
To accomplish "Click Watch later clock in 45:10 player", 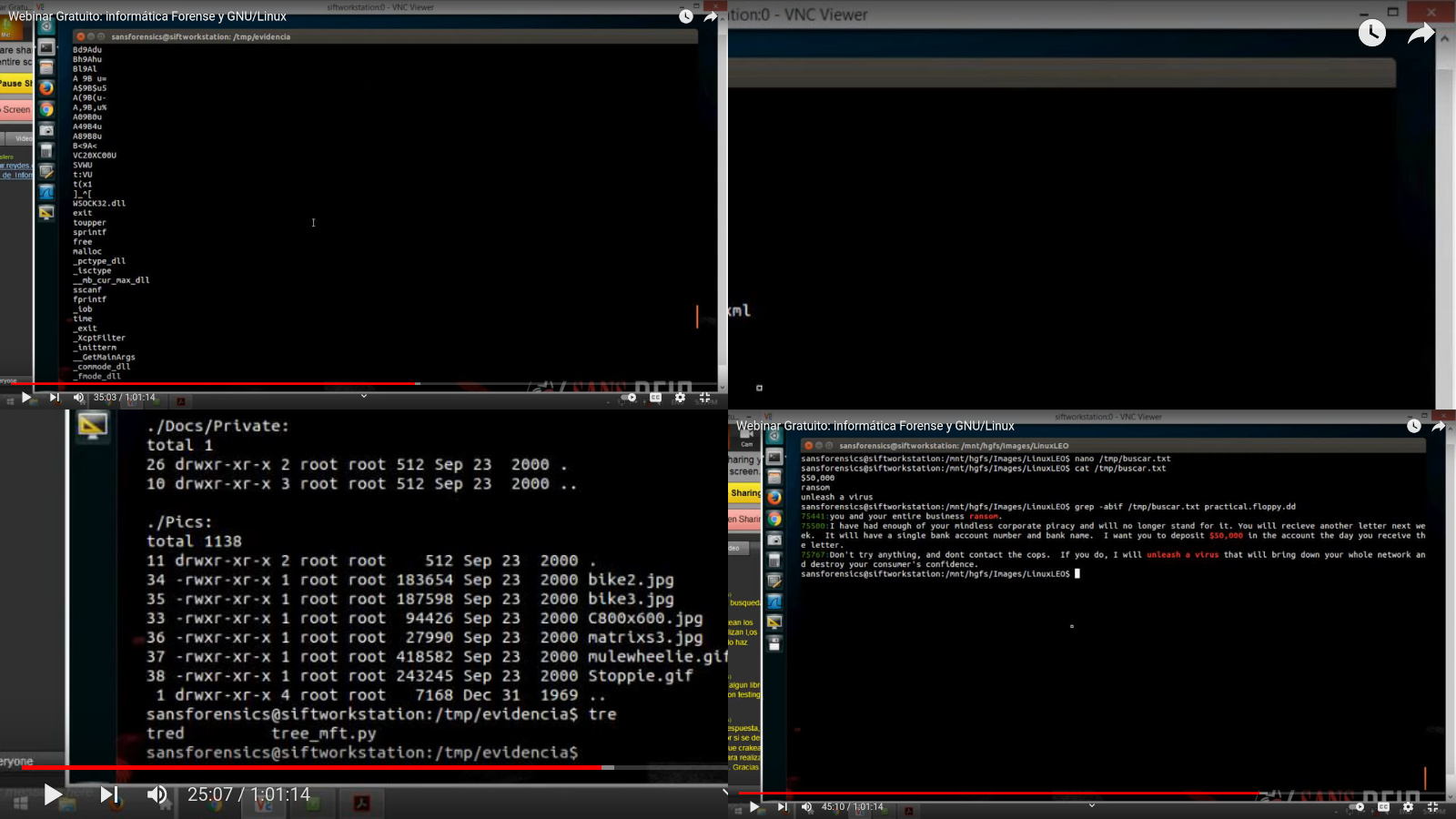I will point(1414,426).
